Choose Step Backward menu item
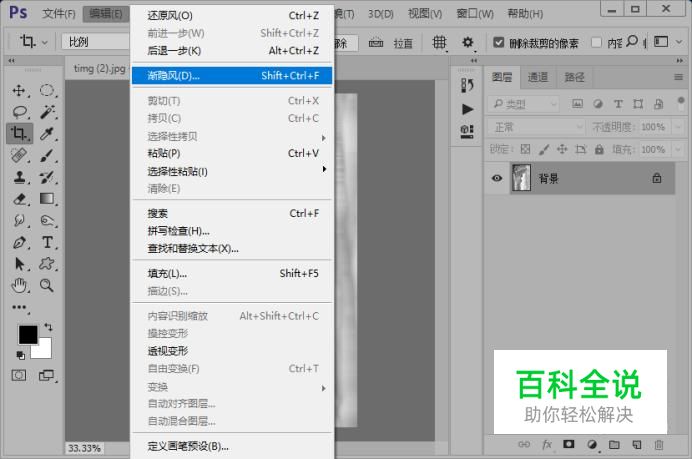692x459 pixels. click(x=232, y=51)
